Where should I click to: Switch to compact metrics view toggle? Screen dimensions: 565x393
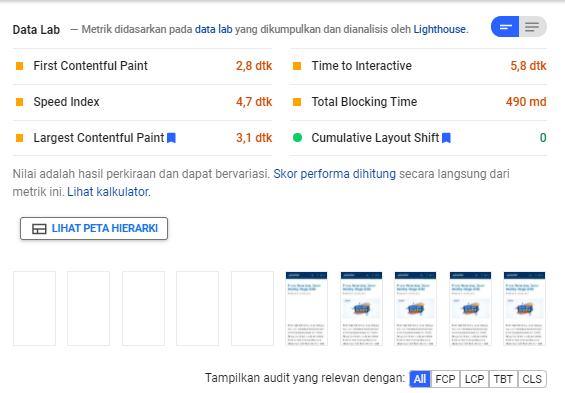pyautogui.click(x=505, y=27)
